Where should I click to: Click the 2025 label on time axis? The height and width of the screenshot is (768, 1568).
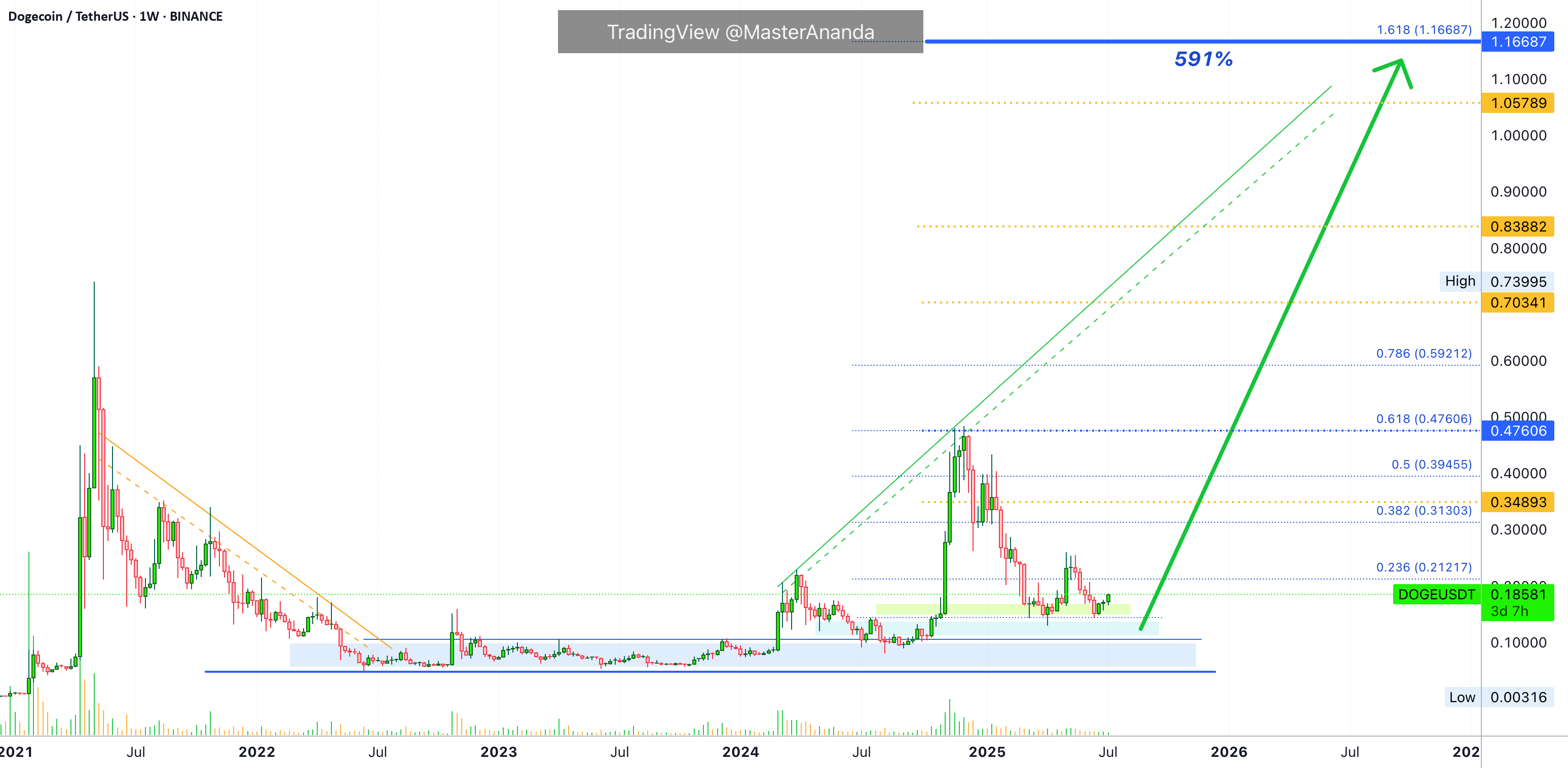click(x=987, y=752)
